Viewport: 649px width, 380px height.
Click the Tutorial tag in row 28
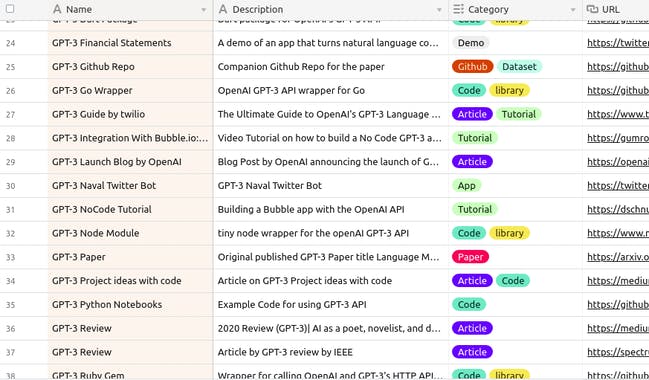[x=475, y=138]
